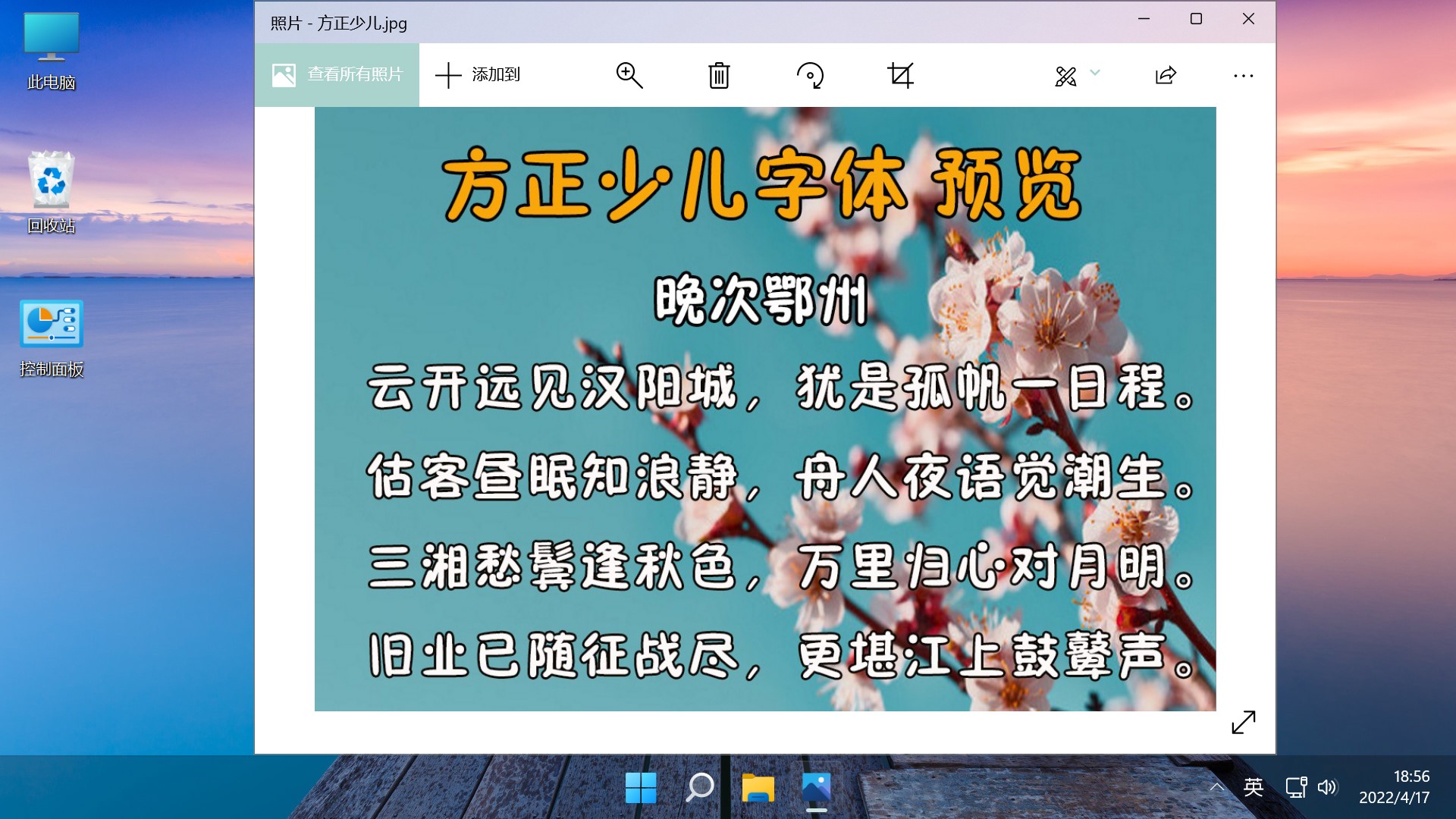Toggle the 英 input method indicator
The height and width of the screenshot is (819, 1456).
pos(1254,787)
